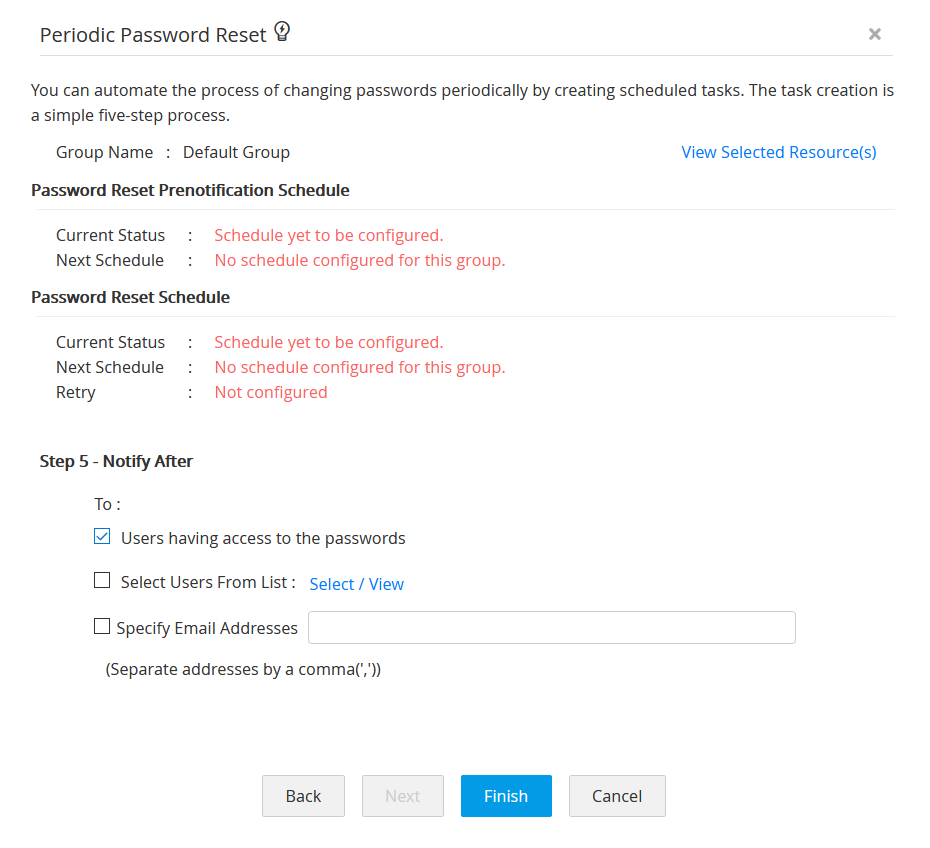
Task: Click the 'Password Reset Prenotification Schedule' heading
Action: tap(190, 190)
